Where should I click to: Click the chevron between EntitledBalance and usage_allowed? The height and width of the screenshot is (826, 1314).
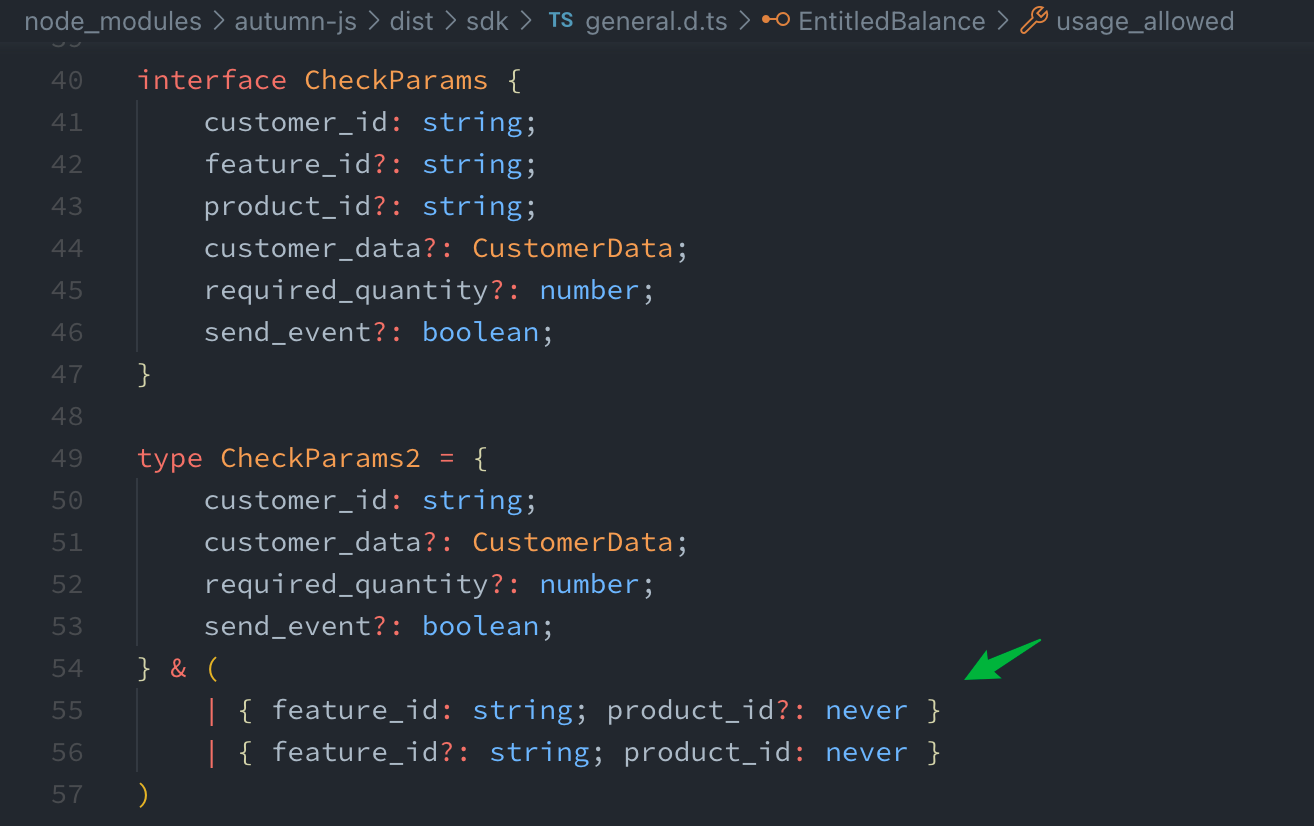coord(1003,21)
